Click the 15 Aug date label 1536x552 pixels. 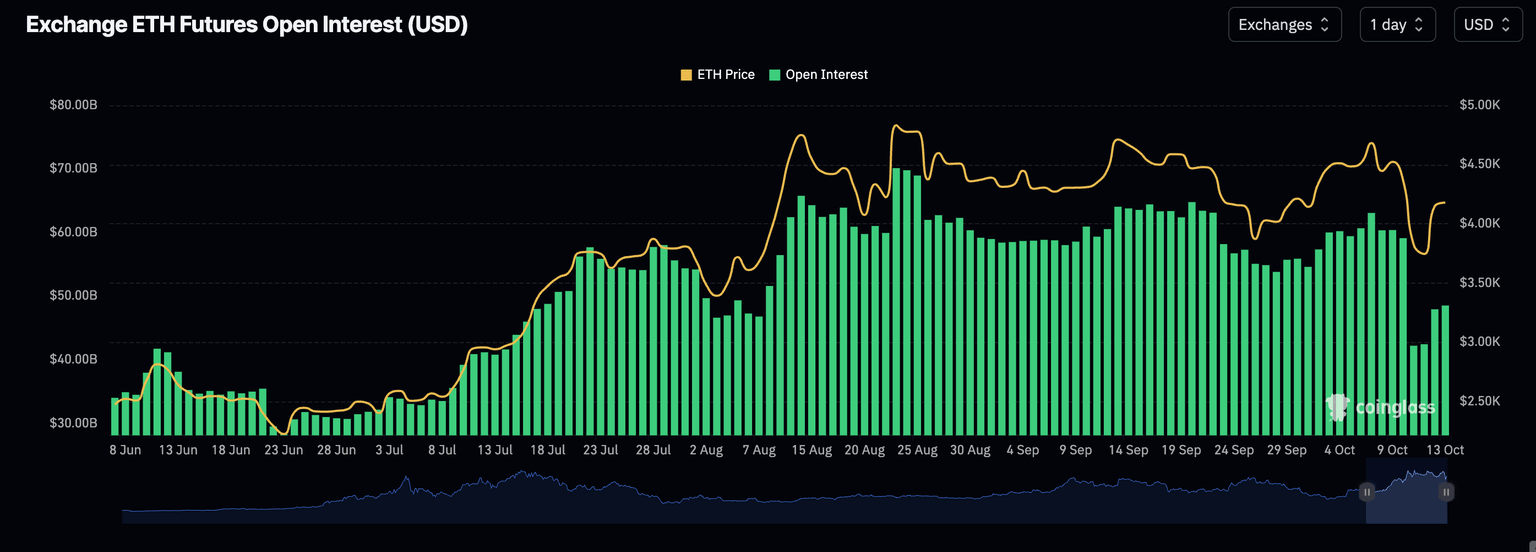click(x=812, y=451)
